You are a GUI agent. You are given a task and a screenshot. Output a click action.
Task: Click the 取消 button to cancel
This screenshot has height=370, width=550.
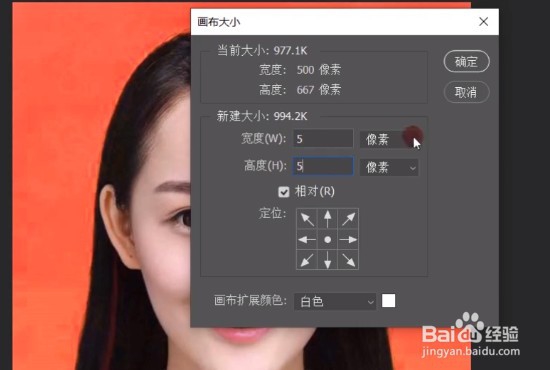pyautogui.click(x=466, y=92)
